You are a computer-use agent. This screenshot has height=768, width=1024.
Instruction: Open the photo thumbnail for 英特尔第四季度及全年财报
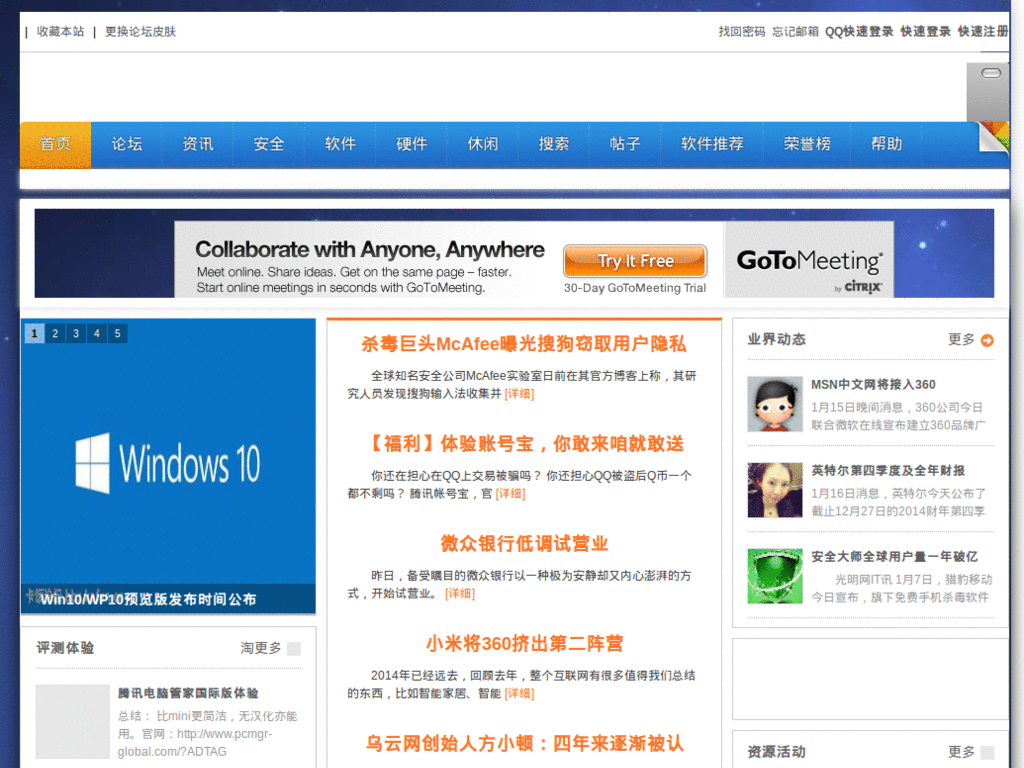(774, 490)
